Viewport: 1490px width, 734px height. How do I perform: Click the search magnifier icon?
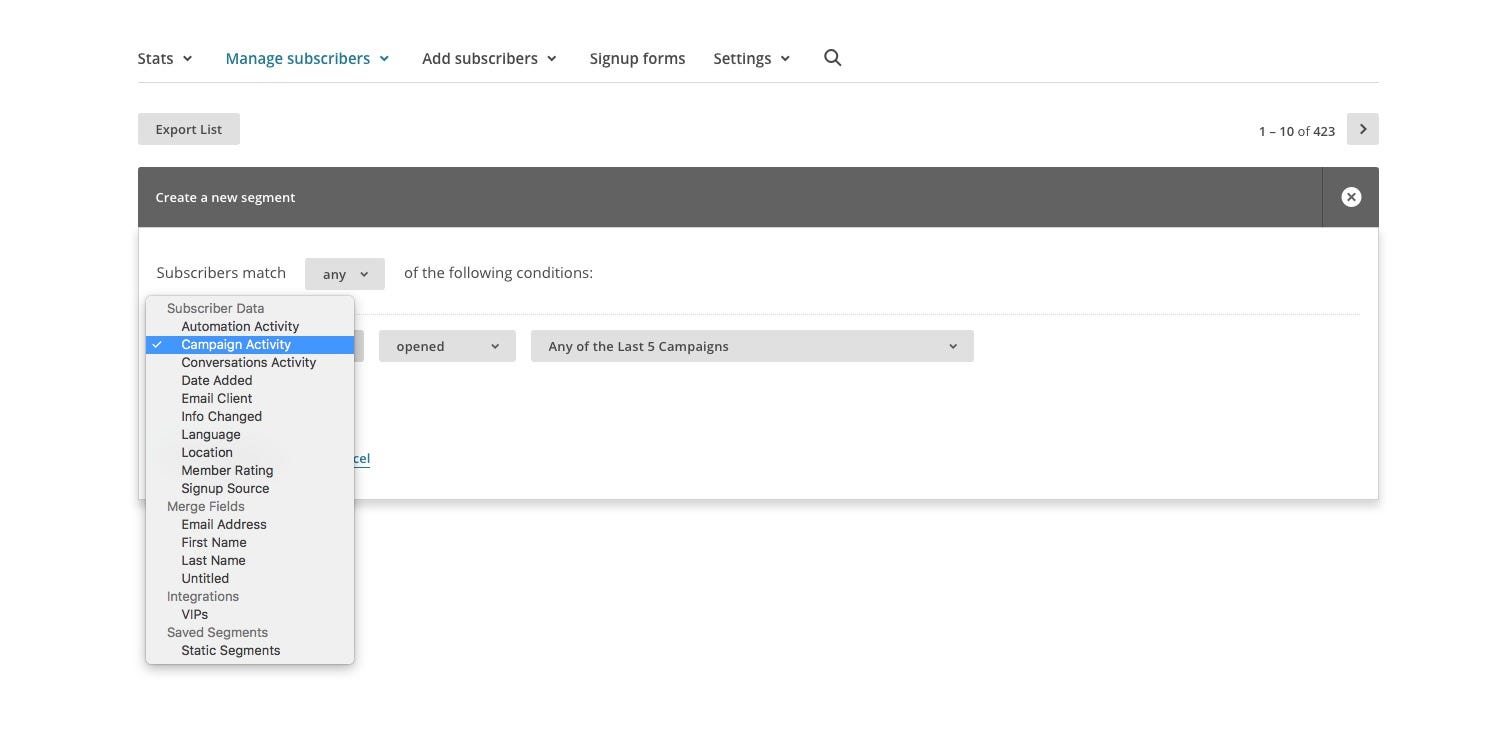pyautogui.click(x=832, y=58)
